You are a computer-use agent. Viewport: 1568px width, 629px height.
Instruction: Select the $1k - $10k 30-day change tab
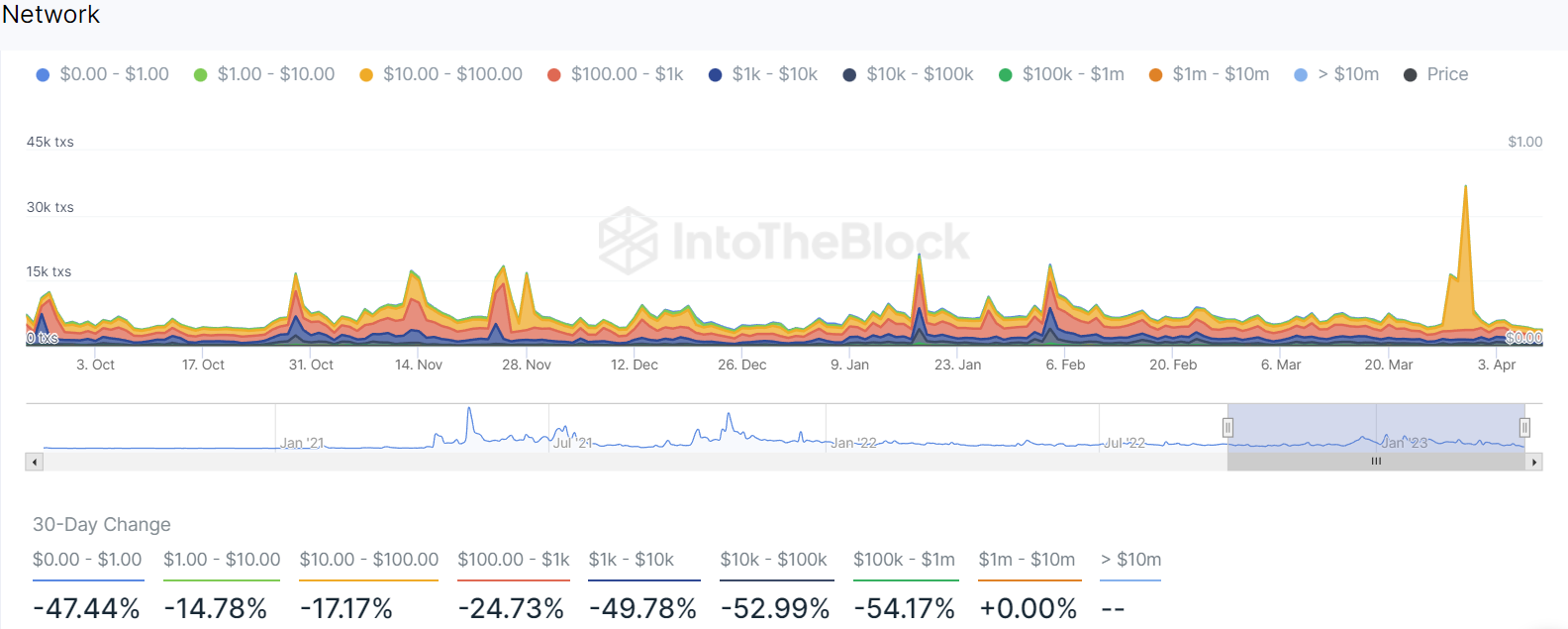(x=632, y=560)
